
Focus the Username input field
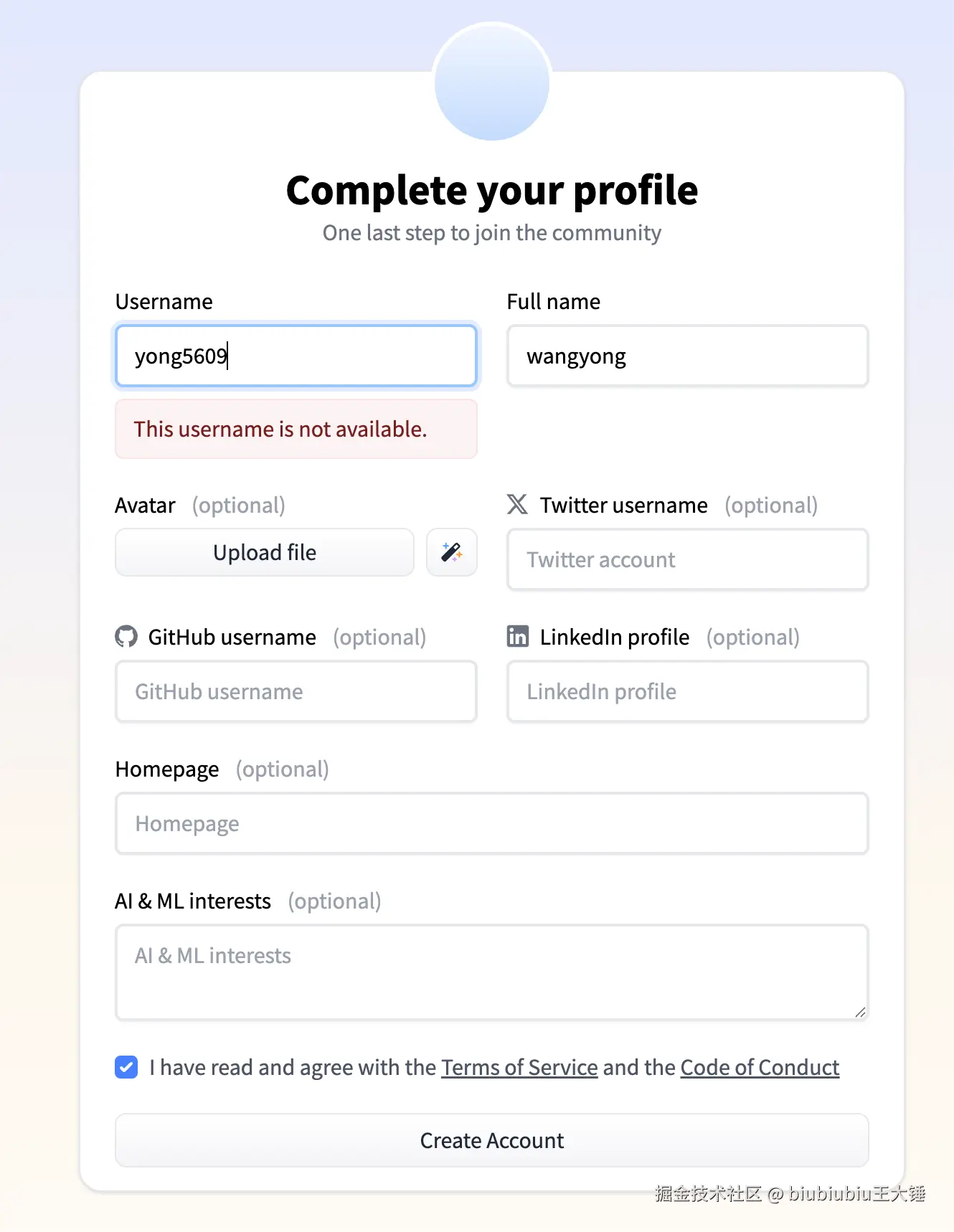pyautogui.click(x=296, y=356)
